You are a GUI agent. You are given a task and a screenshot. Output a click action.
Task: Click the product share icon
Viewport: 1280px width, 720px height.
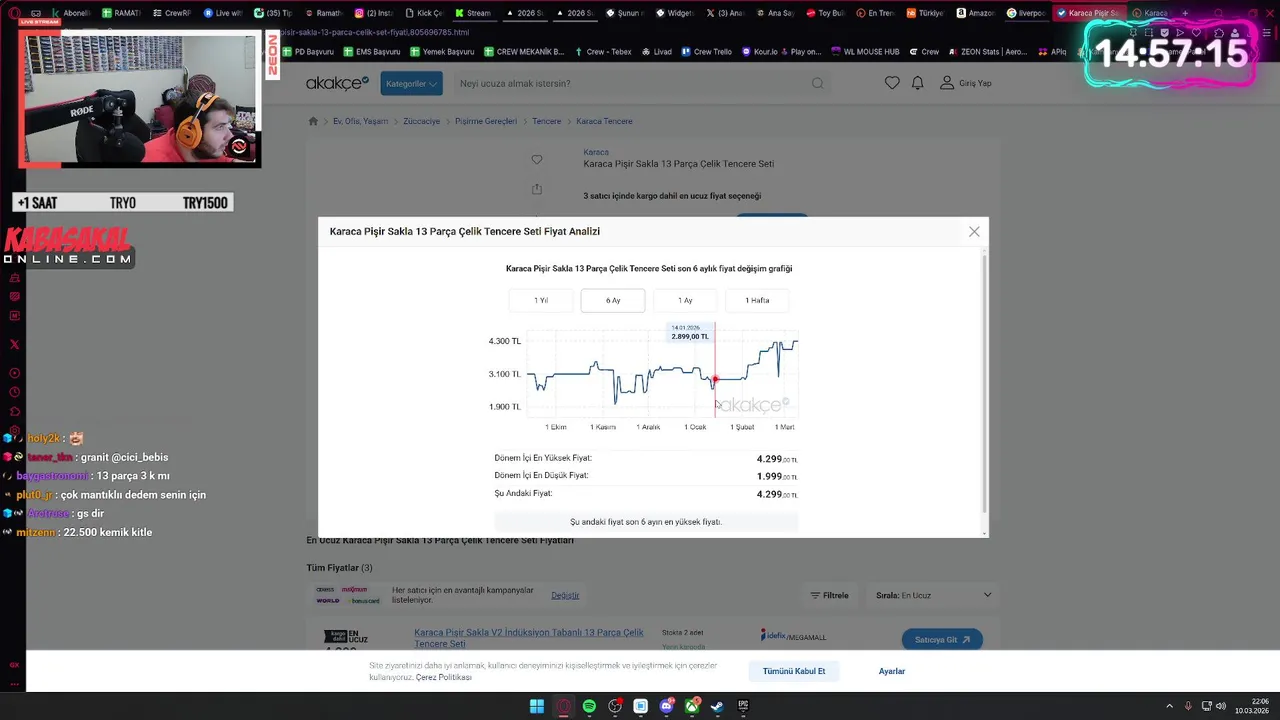pos(537,189)
